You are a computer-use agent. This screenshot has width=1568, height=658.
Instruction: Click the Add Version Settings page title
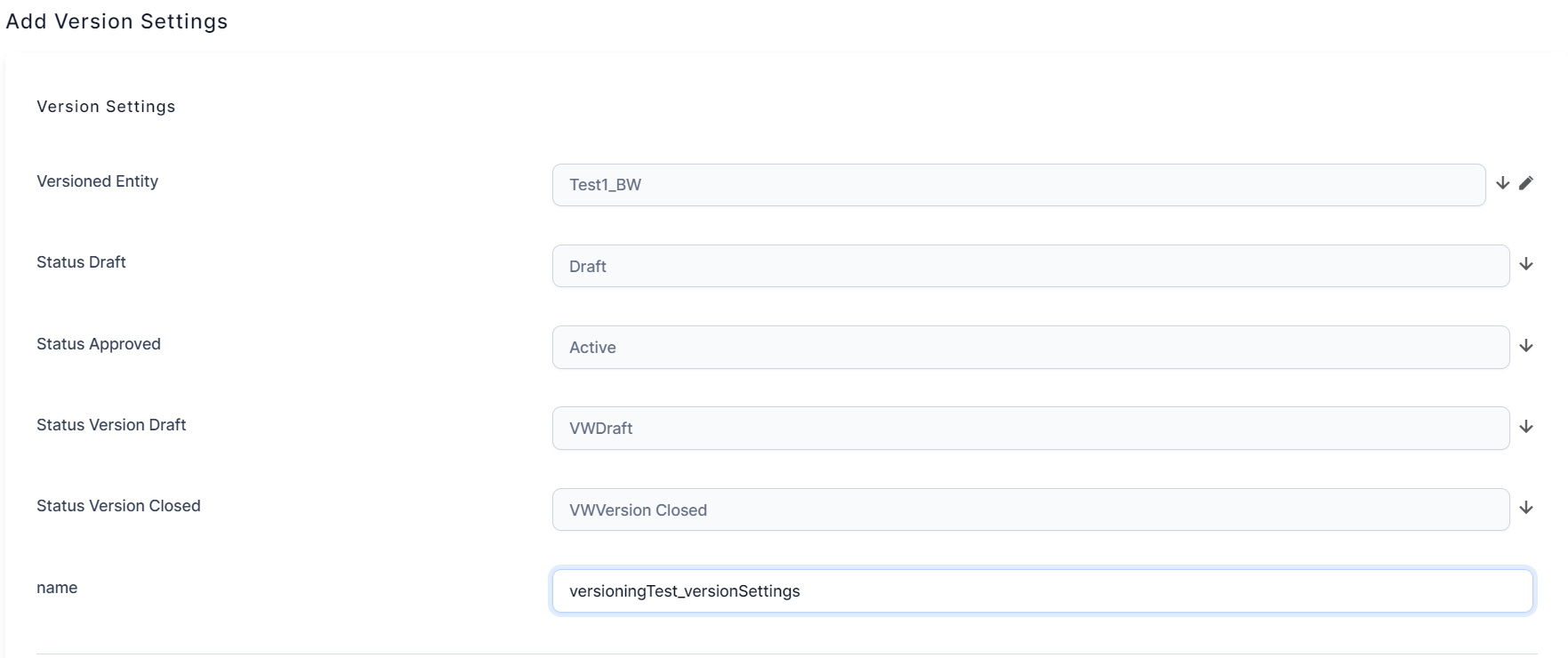pyautogui.click(x=117, y=21)
